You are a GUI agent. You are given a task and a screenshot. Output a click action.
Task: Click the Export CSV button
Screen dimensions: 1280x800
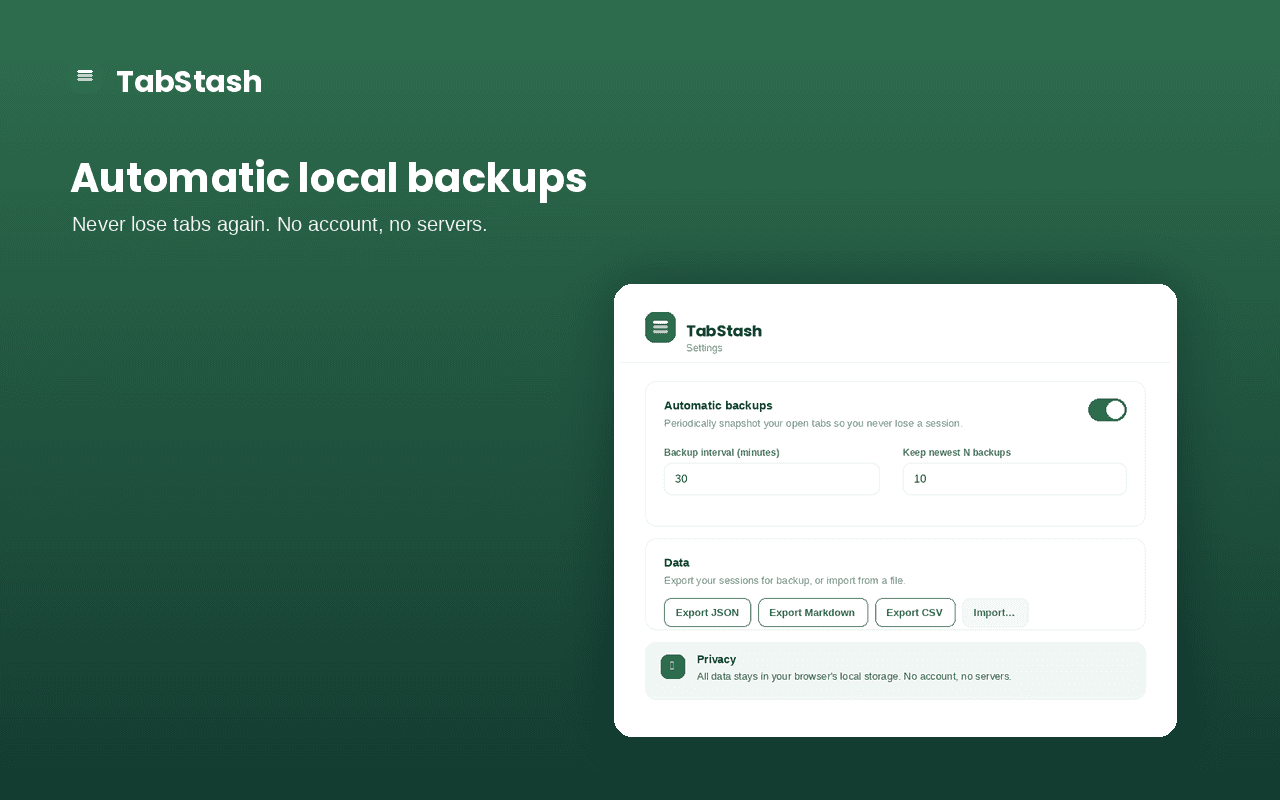coord(915,613)
